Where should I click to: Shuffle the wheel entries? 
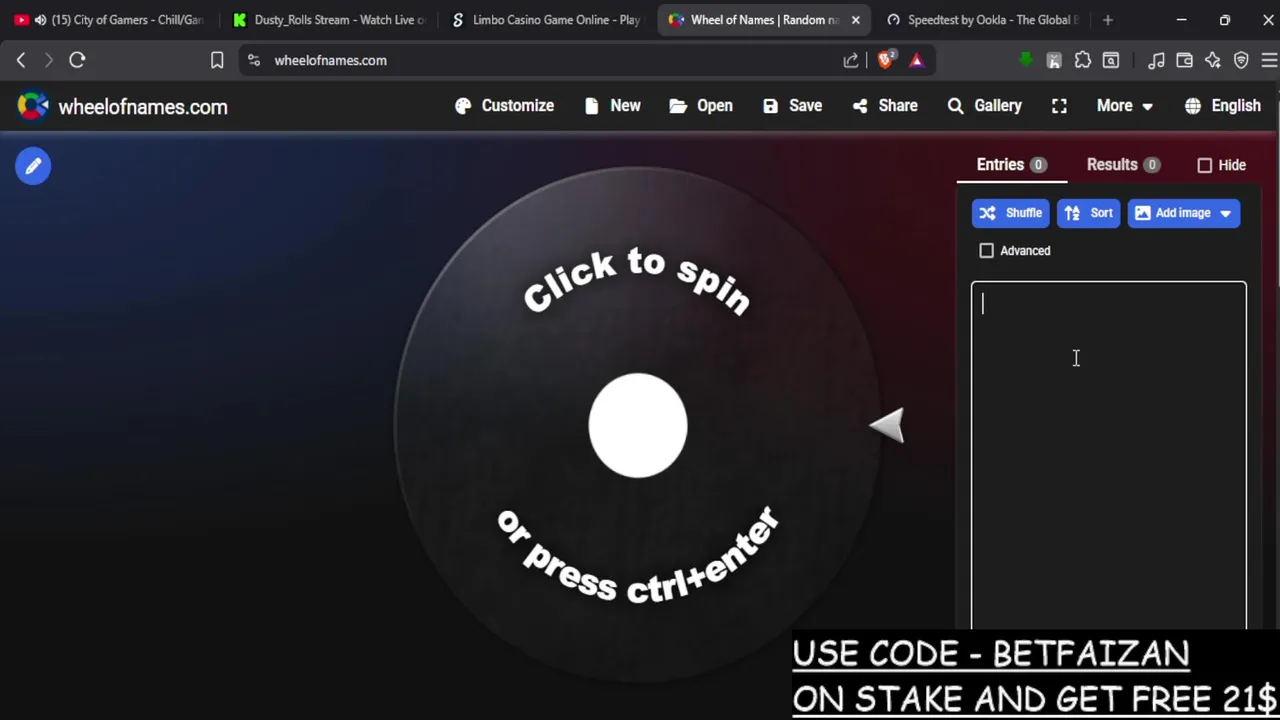pyautogui.click(x=1010, y=213)
